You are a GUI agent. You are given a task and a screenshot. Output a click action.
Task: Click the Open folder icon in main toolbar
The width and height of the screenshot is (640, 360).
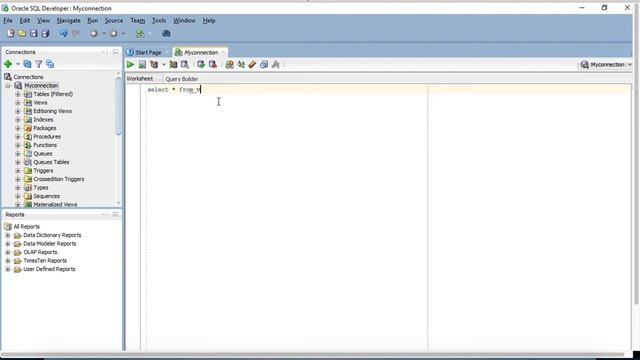point(22,33)
